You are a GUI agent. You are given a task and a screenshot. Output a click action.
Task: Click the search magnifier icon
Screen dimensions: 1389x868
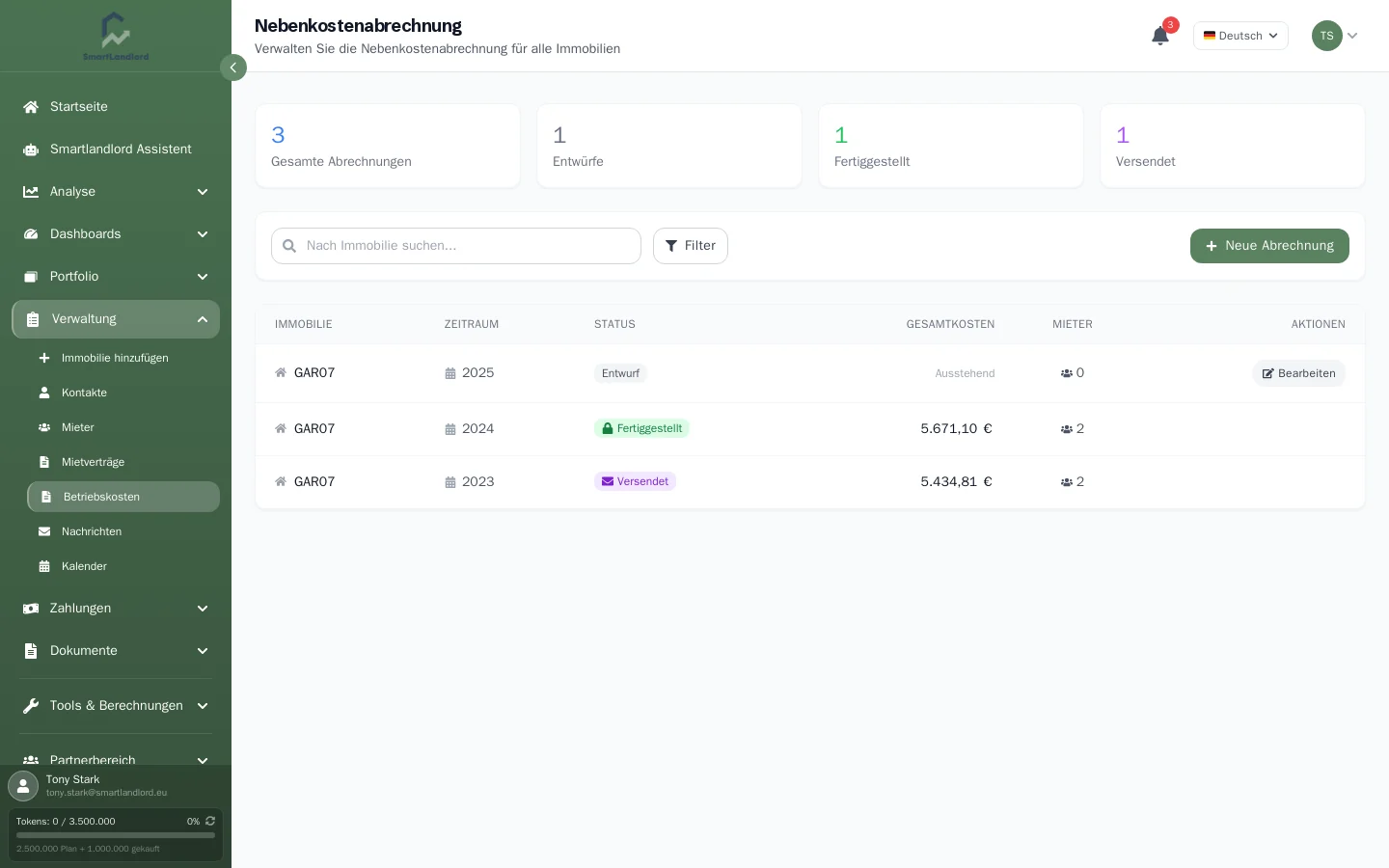click(289, 246)
